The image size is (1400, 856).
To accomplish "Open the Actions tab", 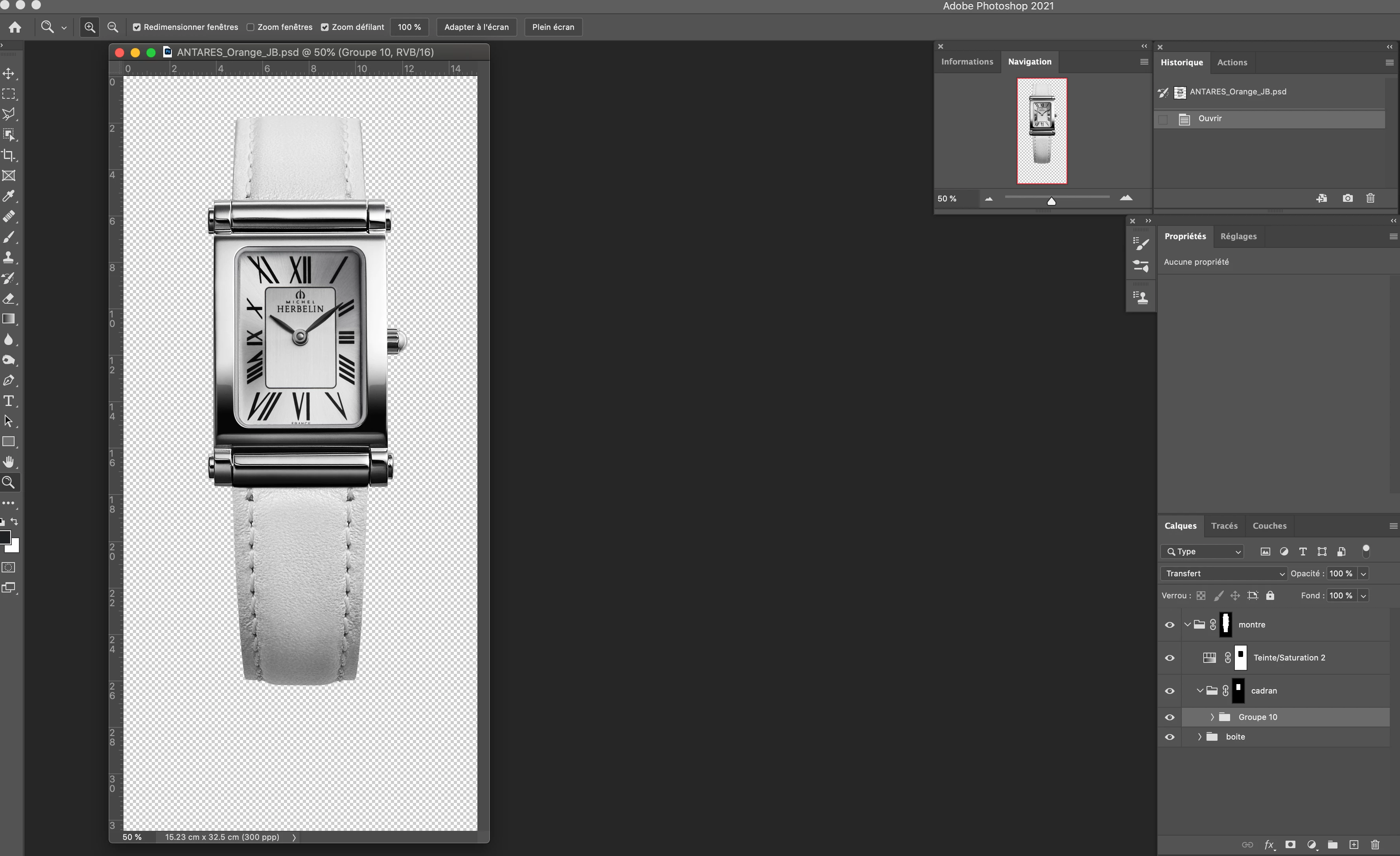I will point(1232,63).
